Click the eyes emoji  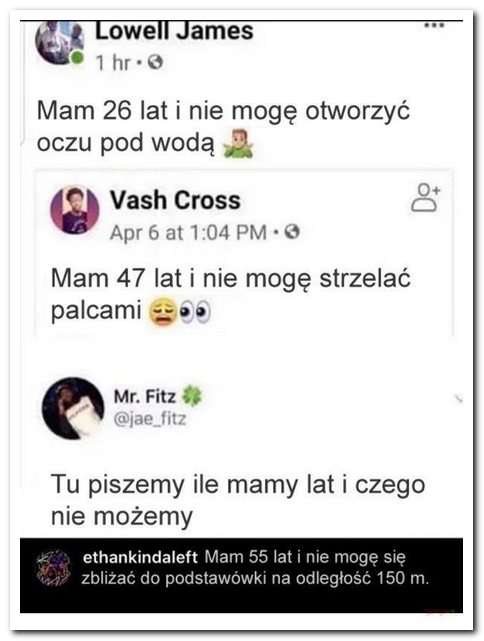click(x=195, y=312)
